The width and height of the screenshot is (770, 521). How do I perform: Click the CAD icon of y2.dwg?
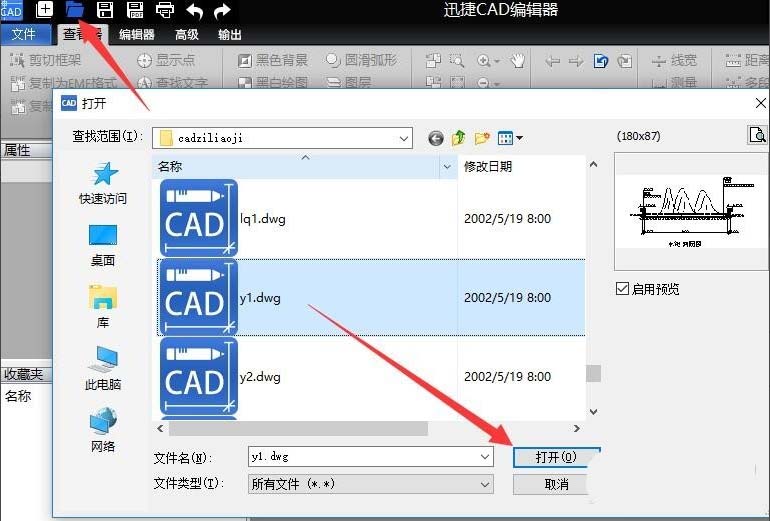tap(199, 376)
